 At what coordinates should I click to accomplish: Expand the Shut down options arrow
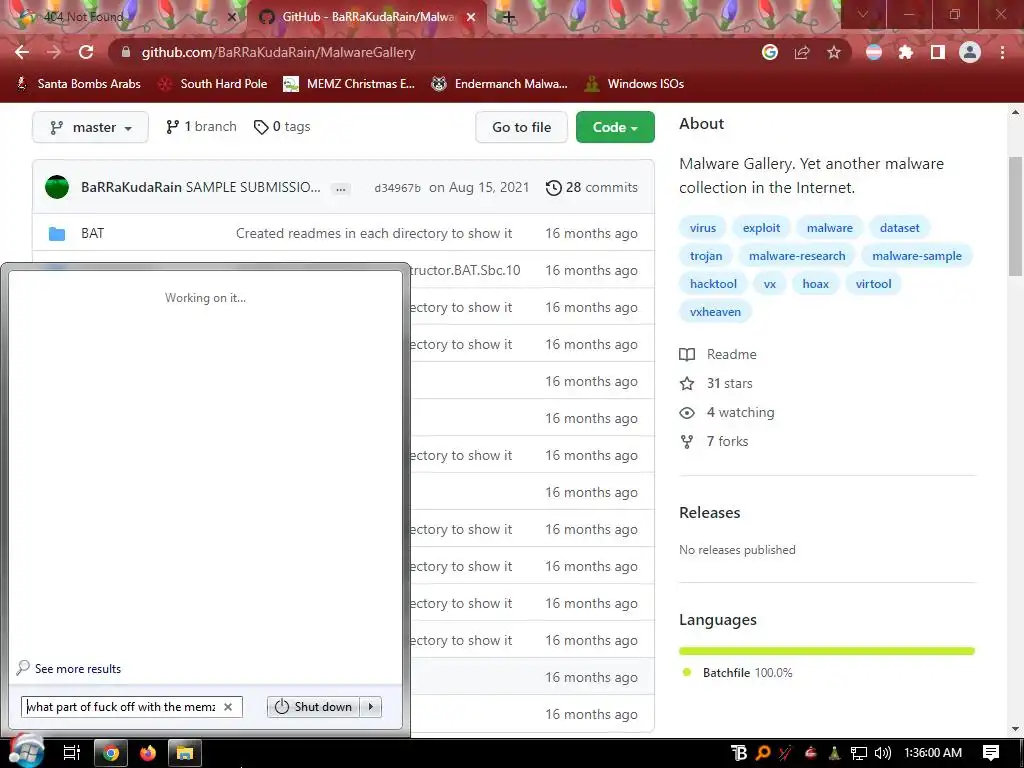point(371,707)
